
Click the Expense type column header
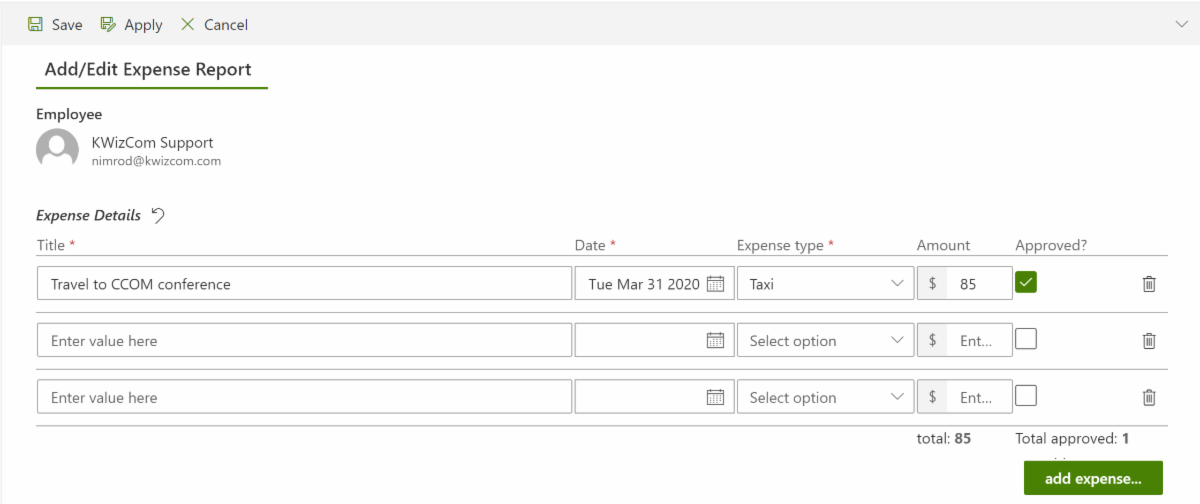pos(787,245)
